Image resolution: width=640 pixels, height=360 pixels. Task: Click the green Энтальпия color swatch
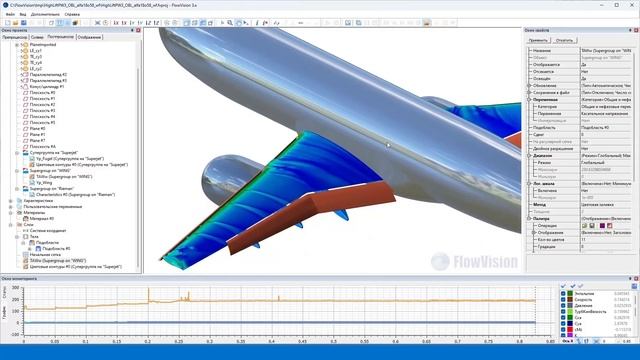pyautogui.click(x=570, y=293)
